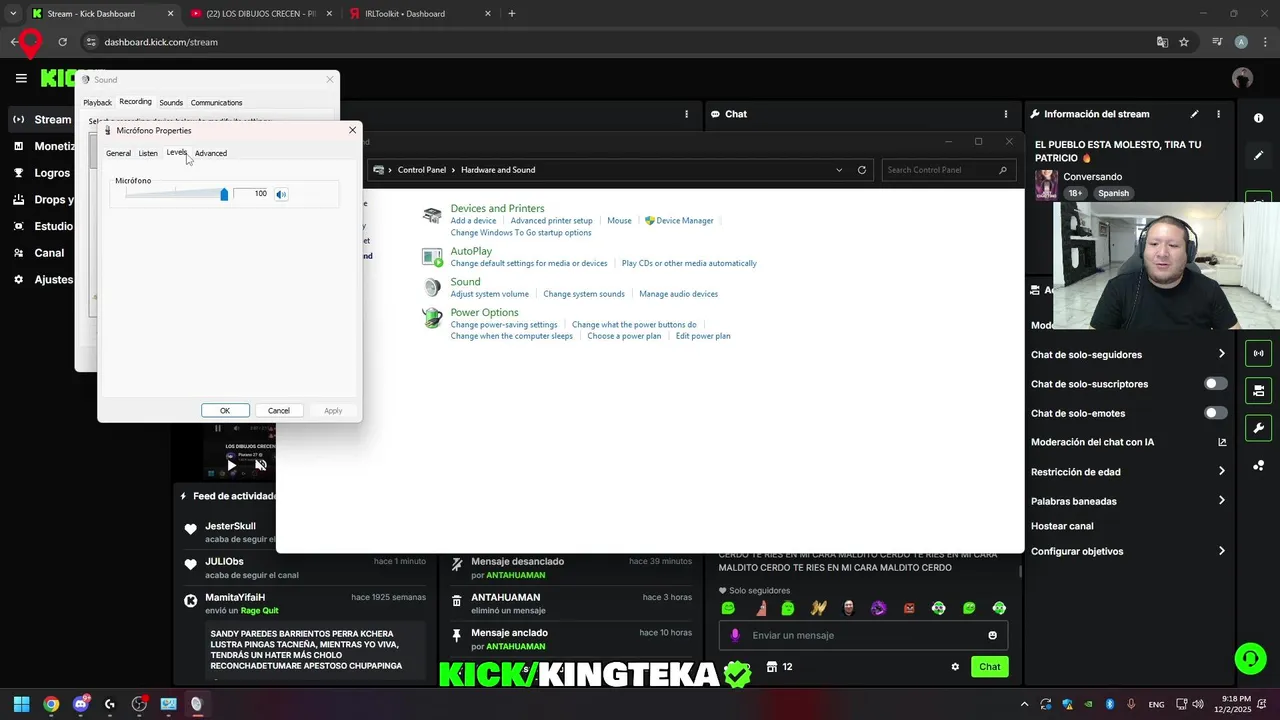Open the Playback tab in the Sound window

click(x=97, y=103)
